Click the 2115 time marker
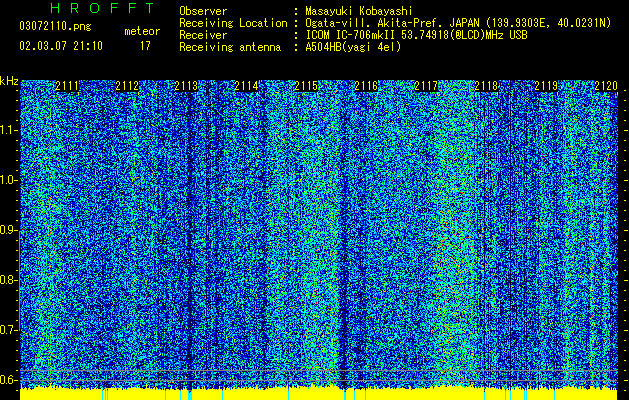Screen dimensions: 629x400 306,85
